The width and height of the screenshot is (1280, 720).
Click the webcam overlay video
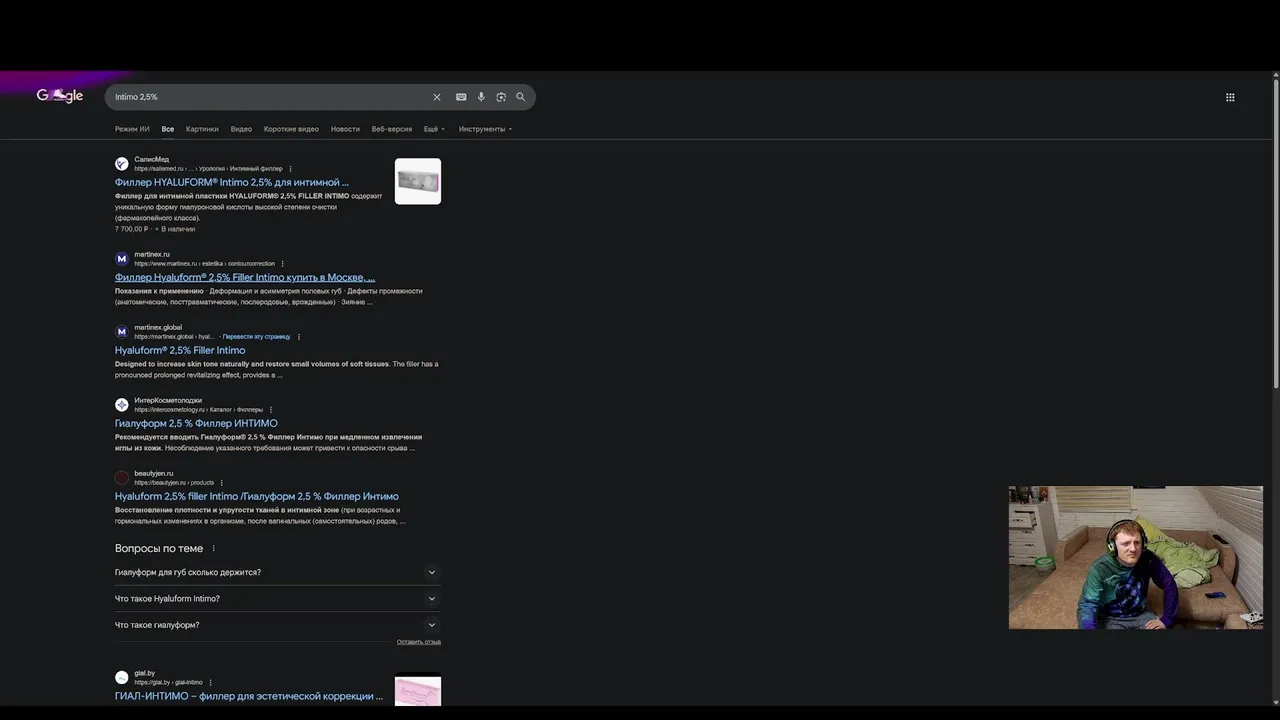(x=1136, y=558)
